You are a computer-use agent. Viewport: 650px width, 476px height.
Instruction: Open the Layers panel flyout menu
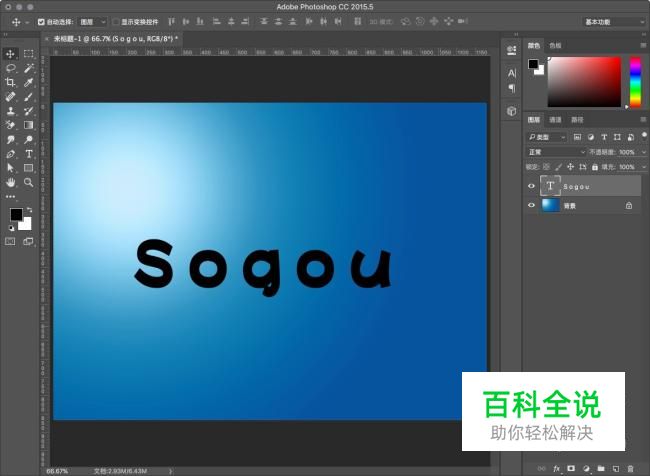click(643, 120)
